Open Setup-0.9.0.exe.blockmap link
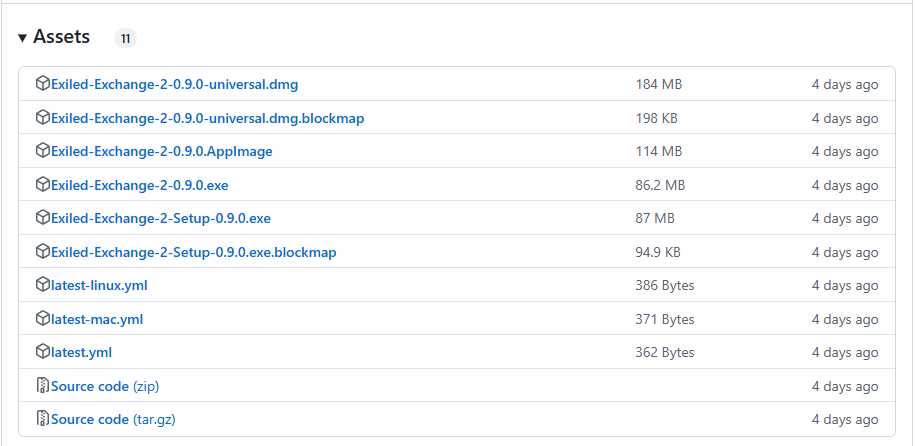The height and width of the screenshot is (446, 915). pyautogui.click(x=193, y=252)
